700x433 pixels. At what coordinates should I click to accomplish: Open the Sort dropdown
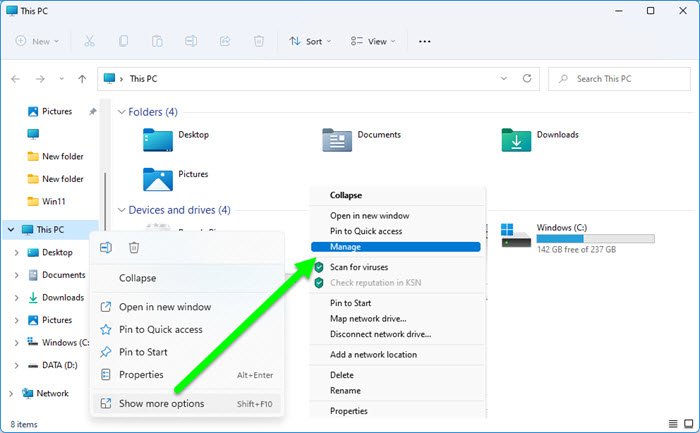(x=310, y=42)
